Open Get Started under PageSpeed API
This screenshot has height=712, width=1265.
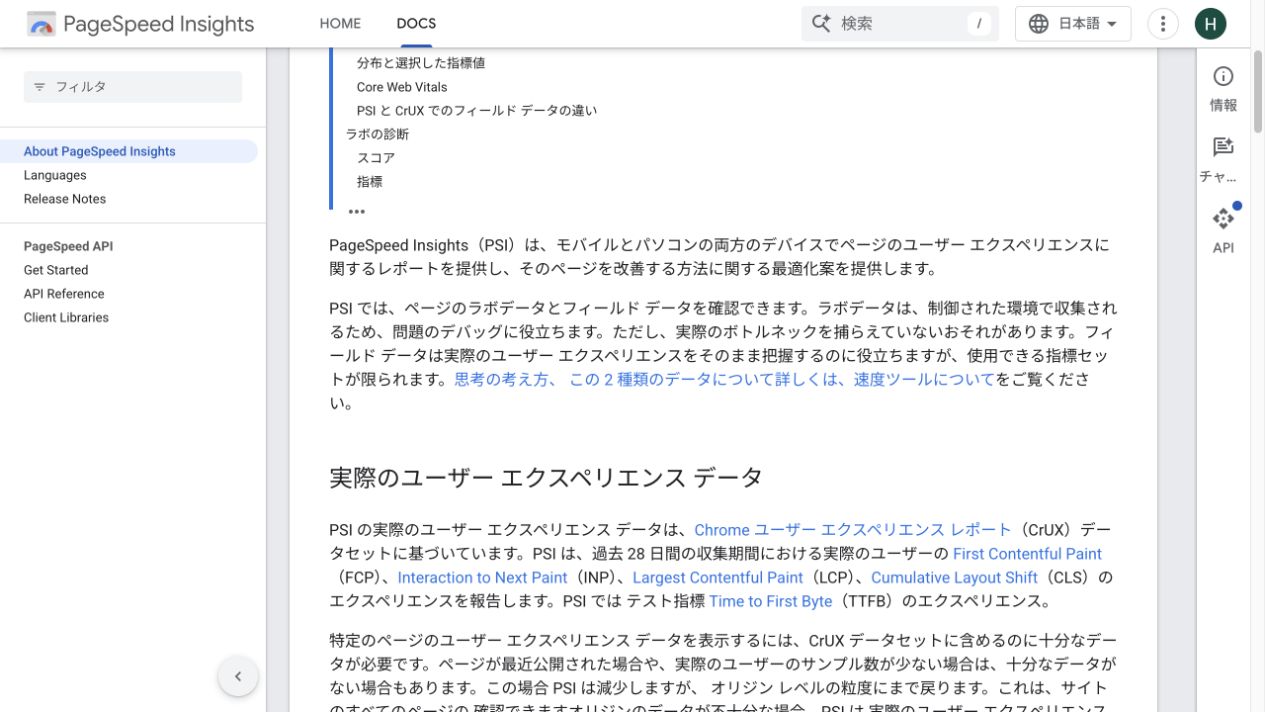click(x=56, y=270)
